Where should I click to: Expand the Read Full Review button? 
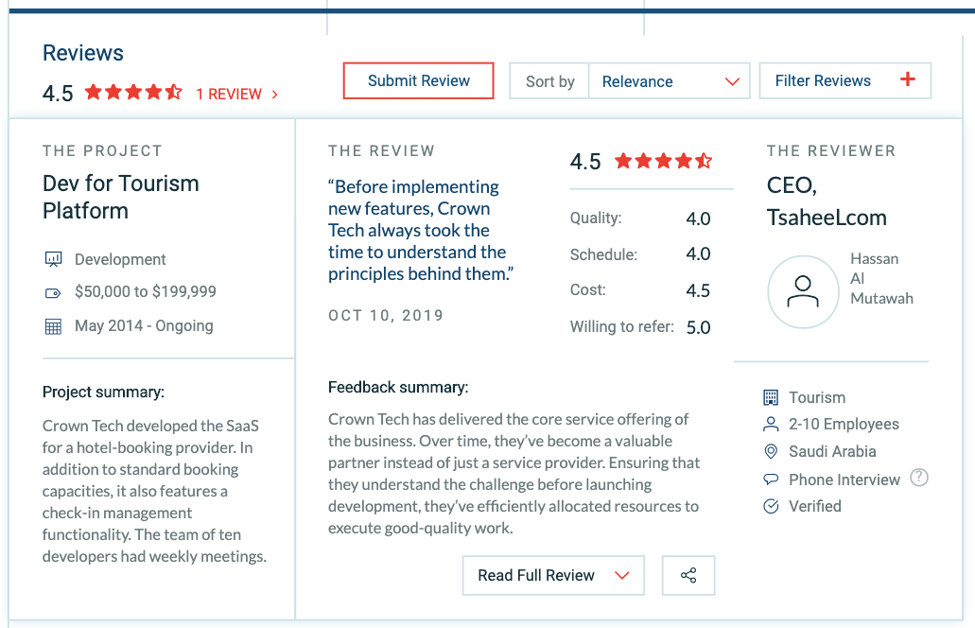[553, 575]
